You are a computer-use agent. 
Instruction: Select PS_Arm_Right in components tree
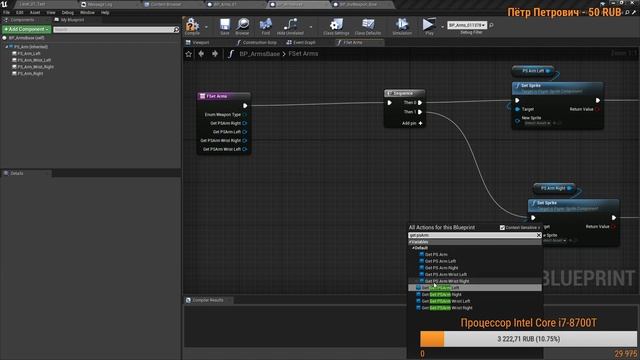click(x=30, y=74)
